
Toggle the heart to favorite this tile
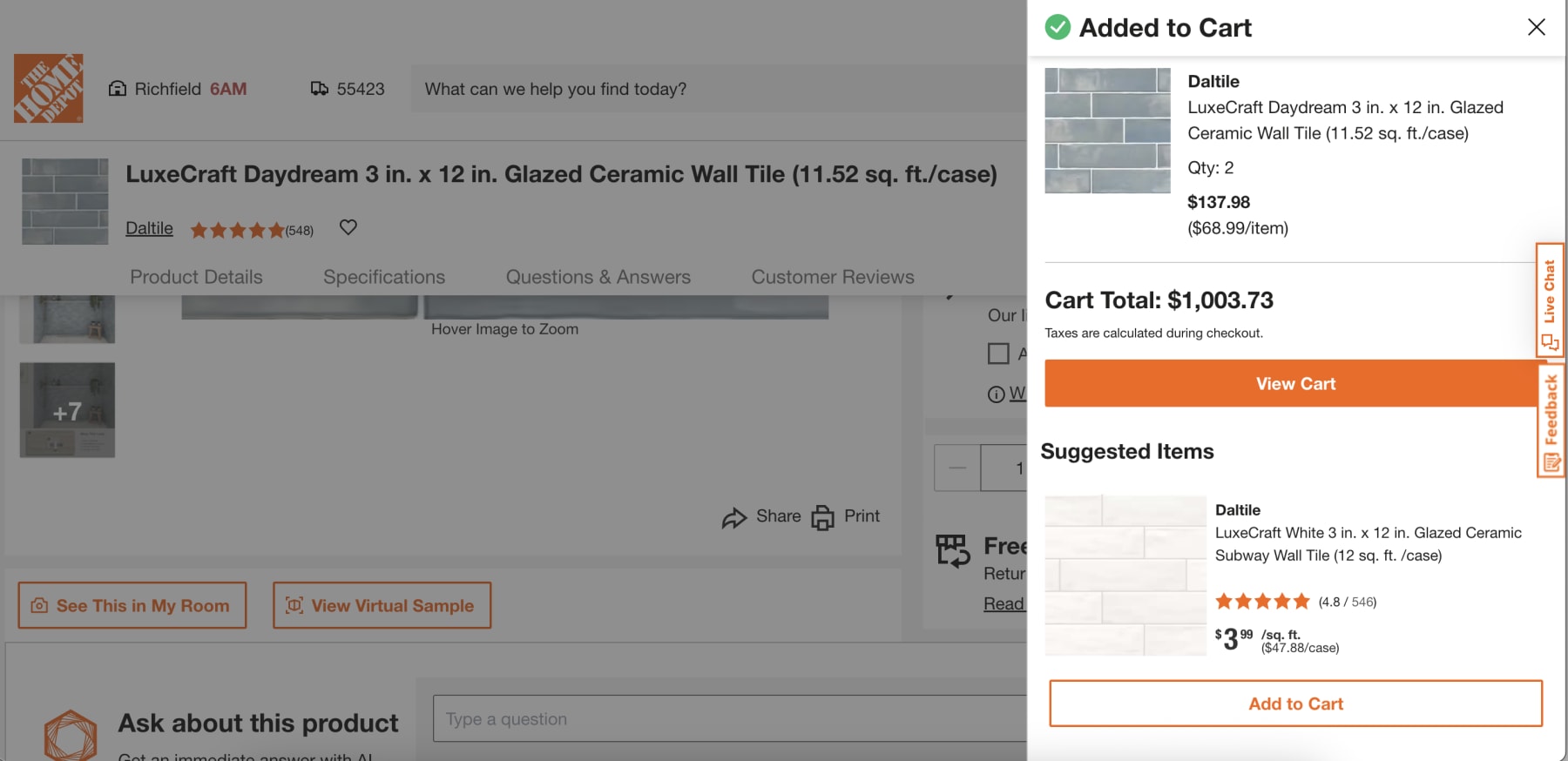click(348, 227)
